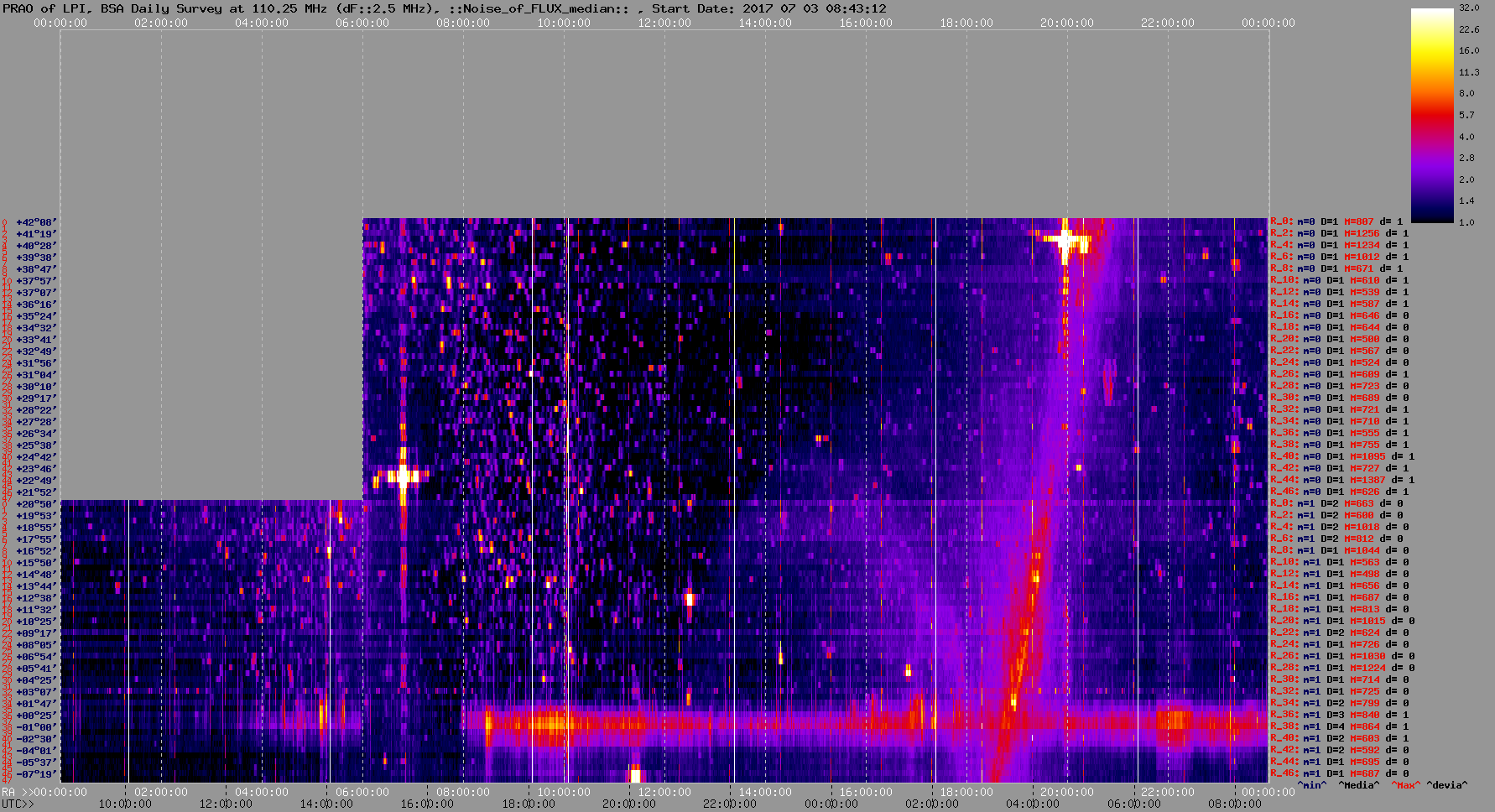This screenshot has height=812, width=1495.
Task: Click the row stats line with 'M=1095'
Action: click(1342, 456)
